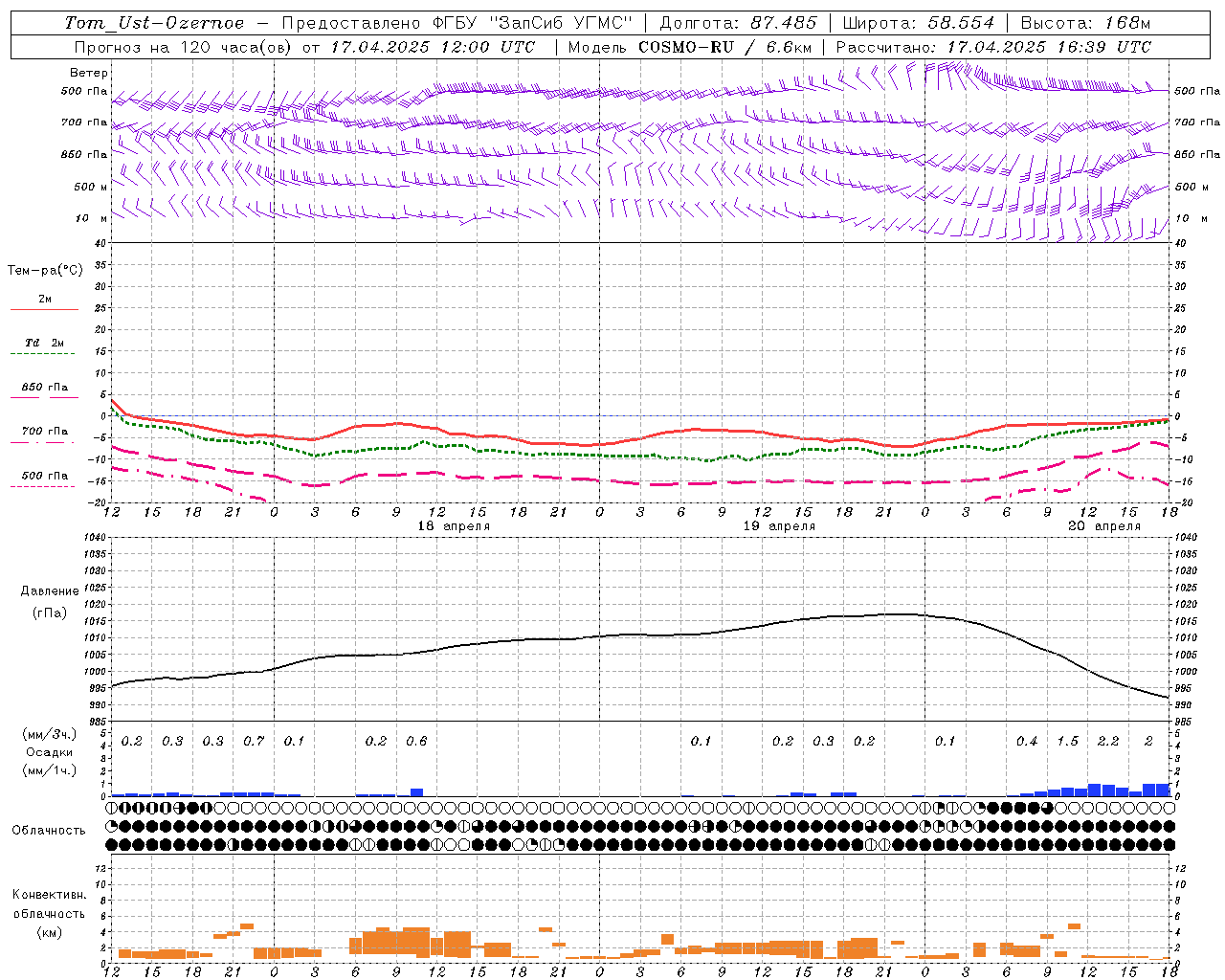Click the '2м' temperature legend entry
The image size is (1225, 980).
[x=45, y=299]
